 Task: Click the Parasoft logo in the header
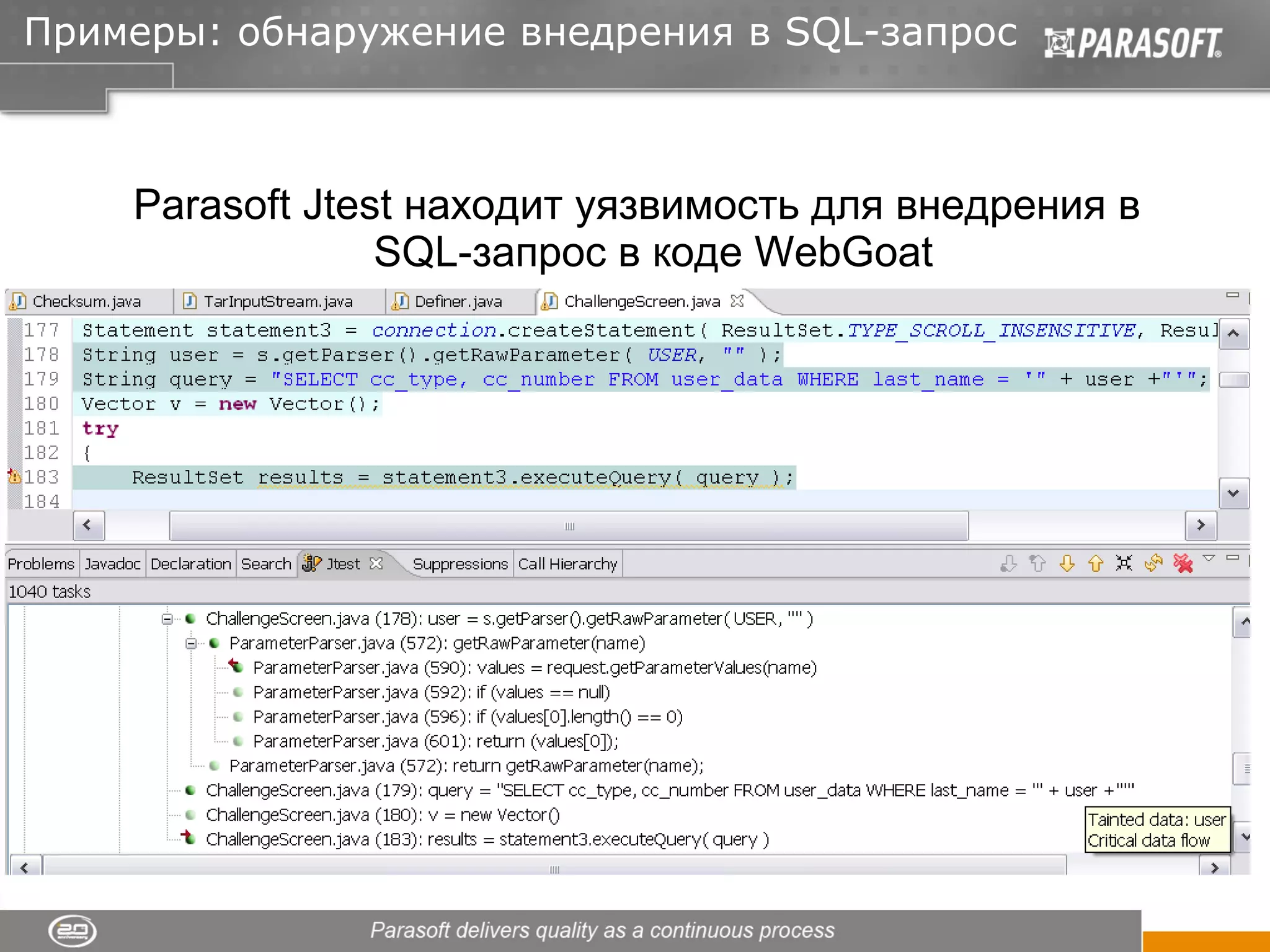tap(1133, 43)
